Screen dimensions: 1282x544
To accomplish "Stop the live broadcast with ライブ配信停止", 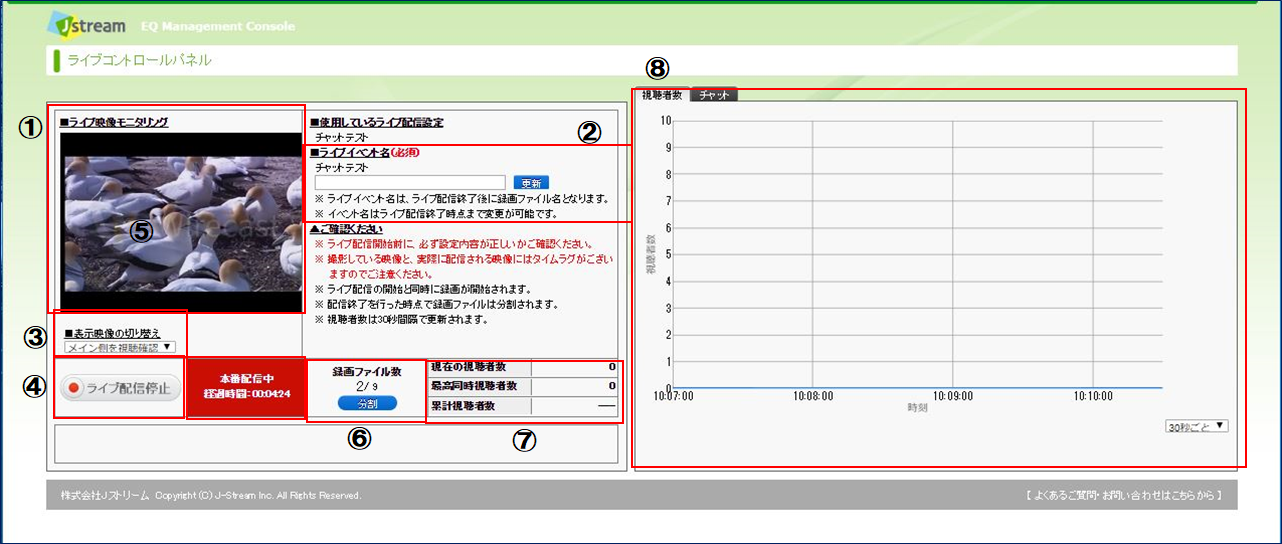I will coord(120,388).
